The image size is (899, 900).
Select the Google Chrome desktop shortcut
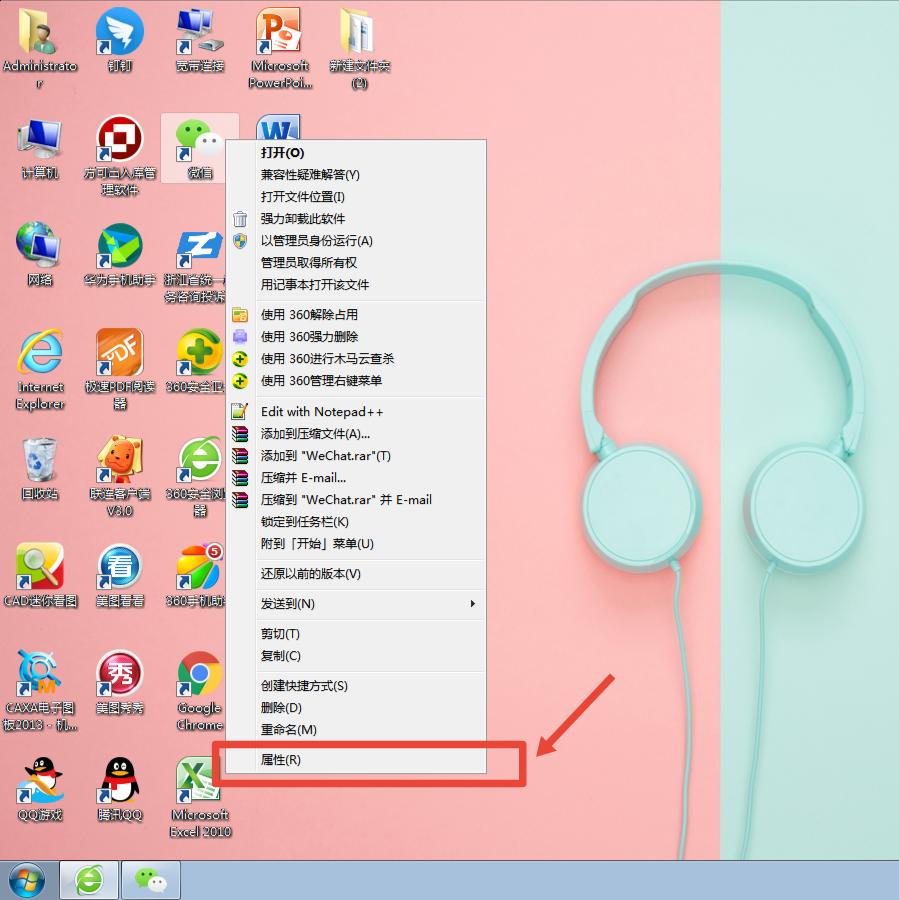[x=199, y=691]
